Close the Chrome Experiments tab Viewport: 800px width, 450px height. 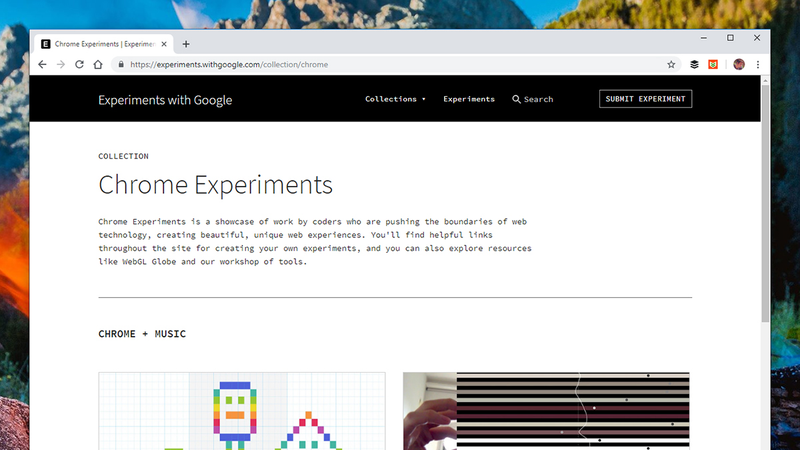(164, 44)
